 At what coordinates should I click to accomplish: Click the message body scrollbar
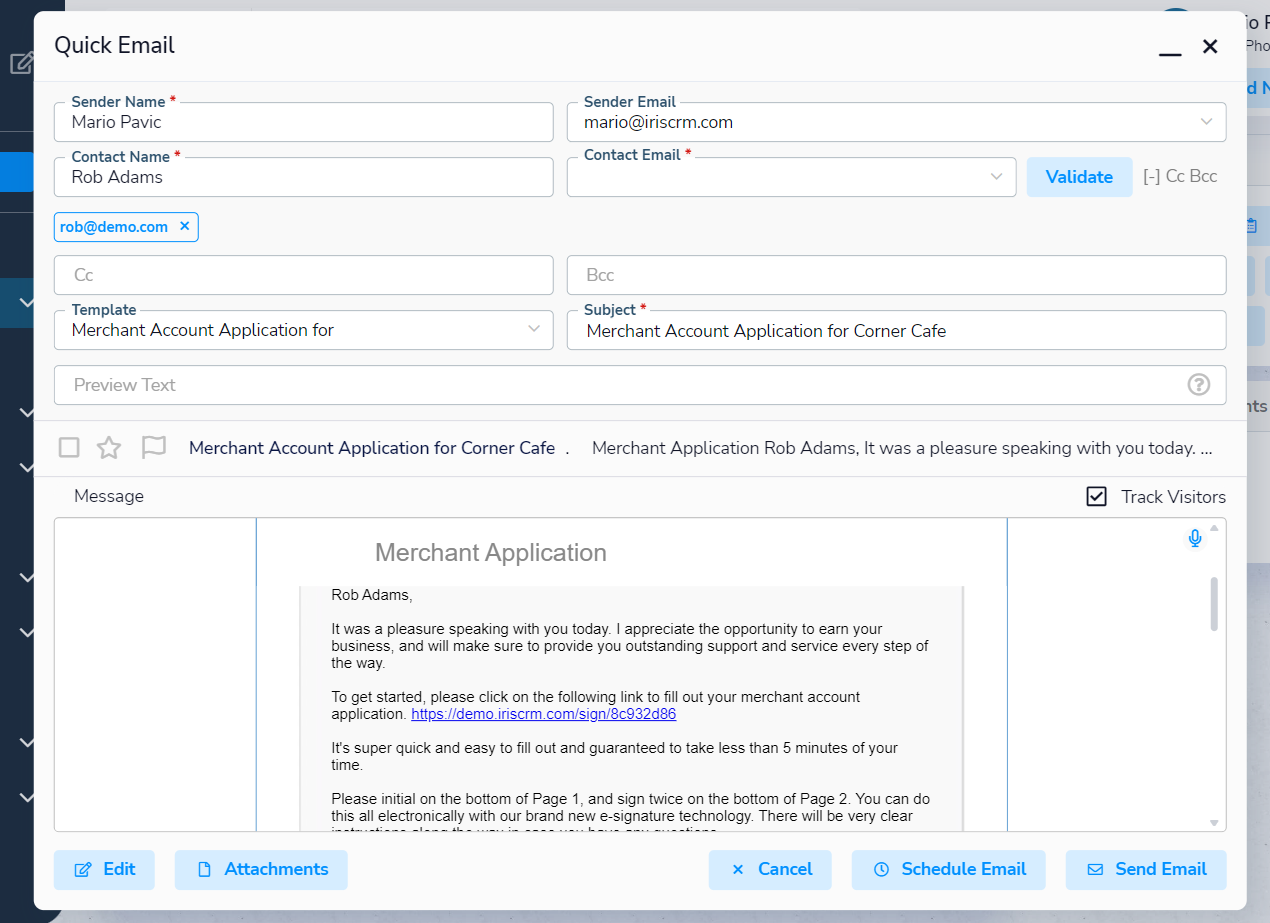click(x=1214, y=604)
